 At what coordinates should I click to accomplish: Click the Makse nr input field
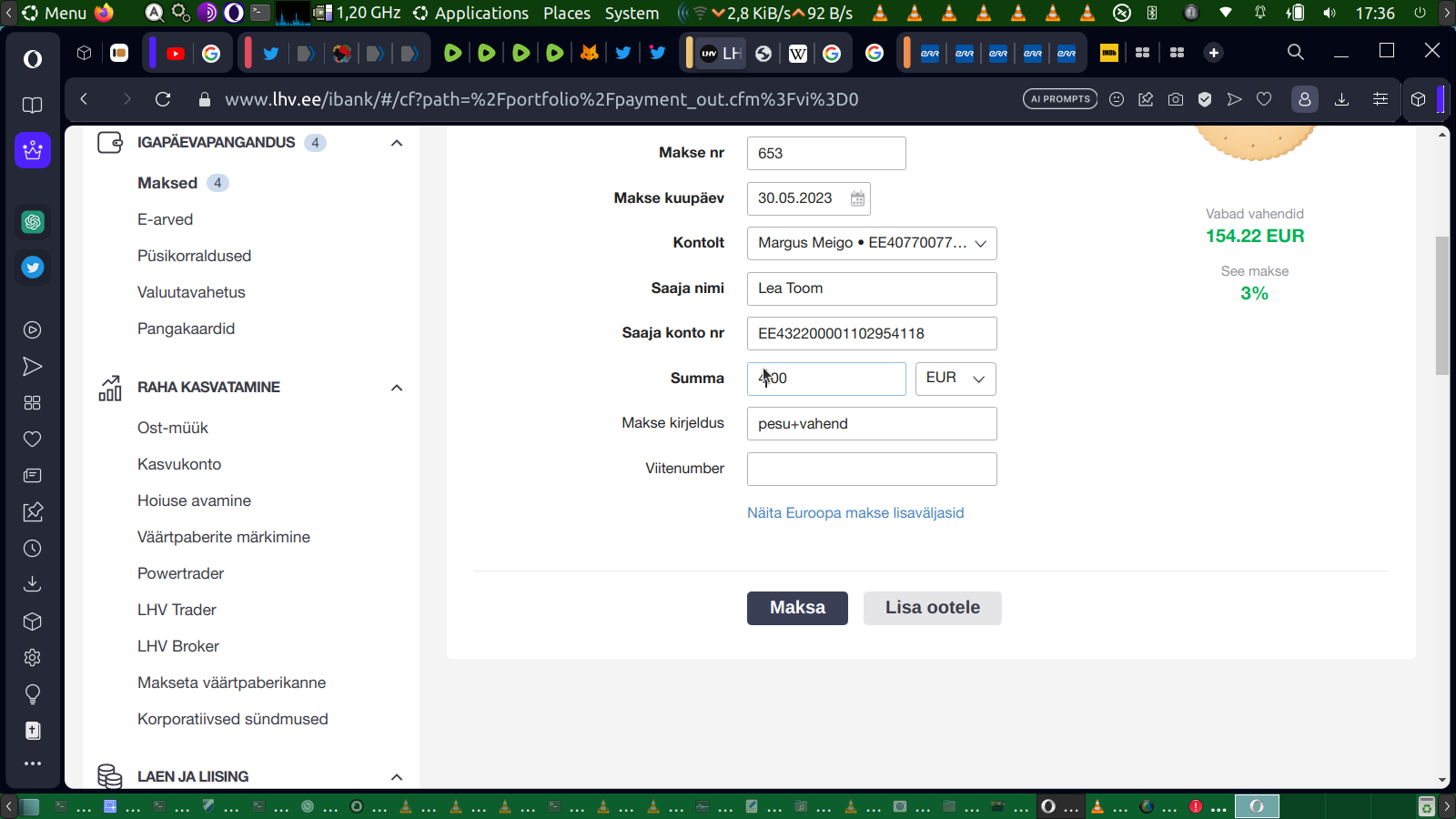tap(826, 153)
